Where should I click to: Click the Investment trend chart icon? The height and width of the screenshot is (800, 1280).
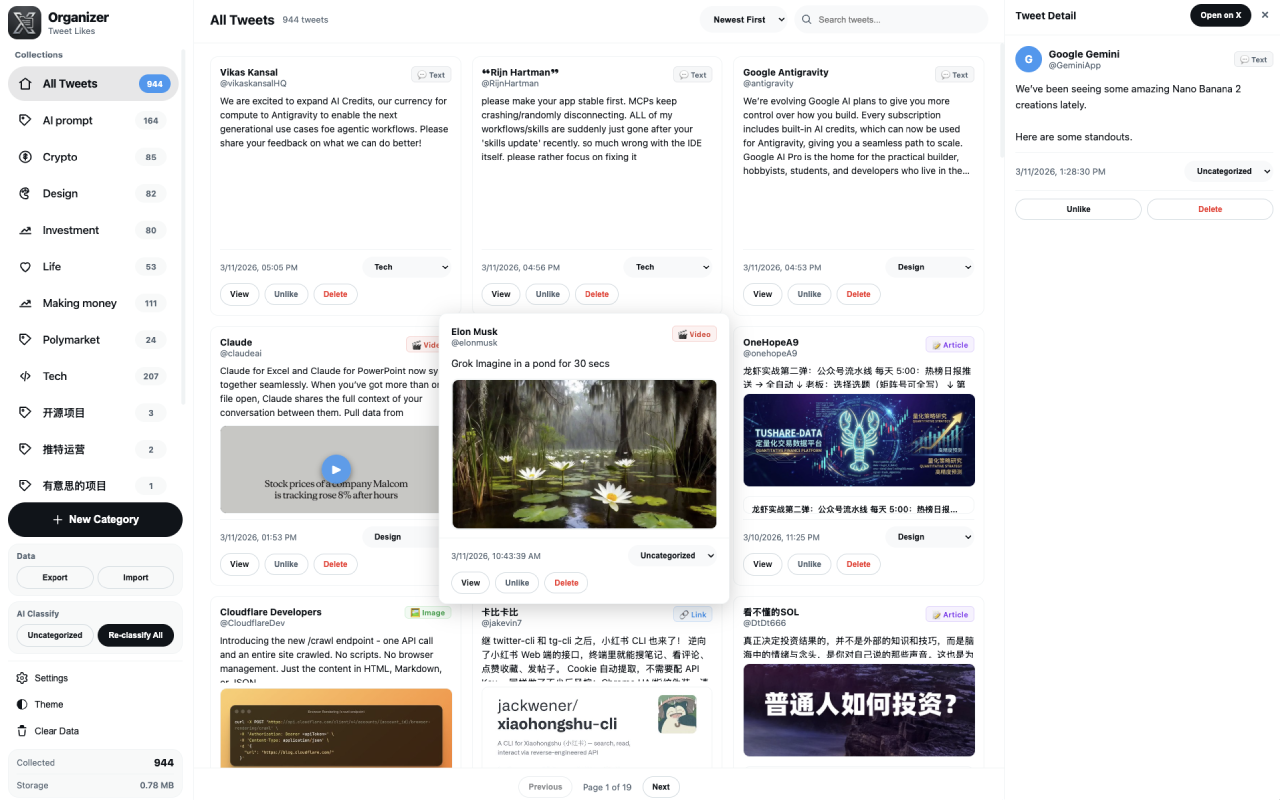(x=25, y=230)
